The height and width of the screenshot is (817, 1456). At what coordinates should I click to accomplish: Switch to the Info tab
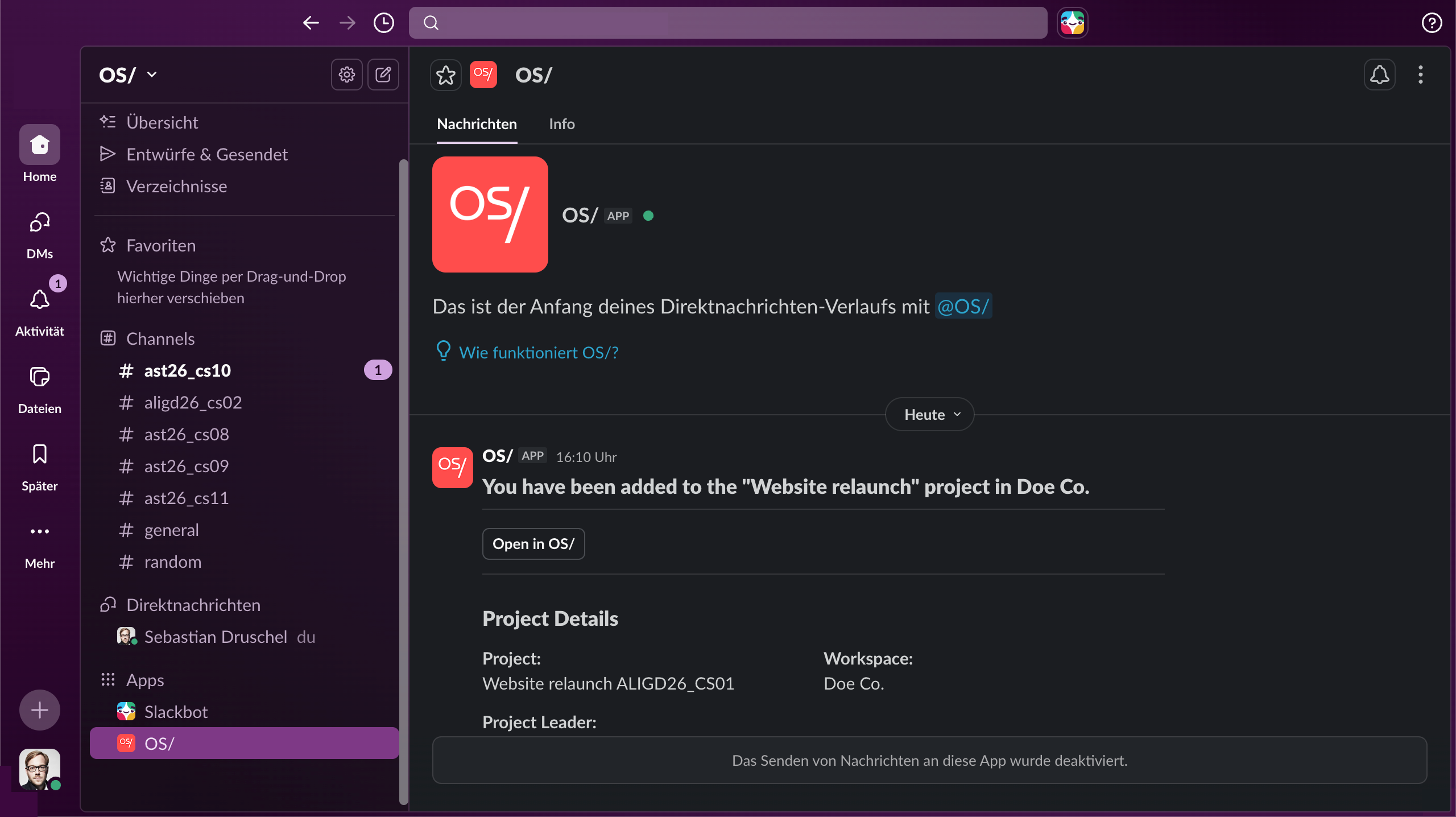(x=561, y=124)
